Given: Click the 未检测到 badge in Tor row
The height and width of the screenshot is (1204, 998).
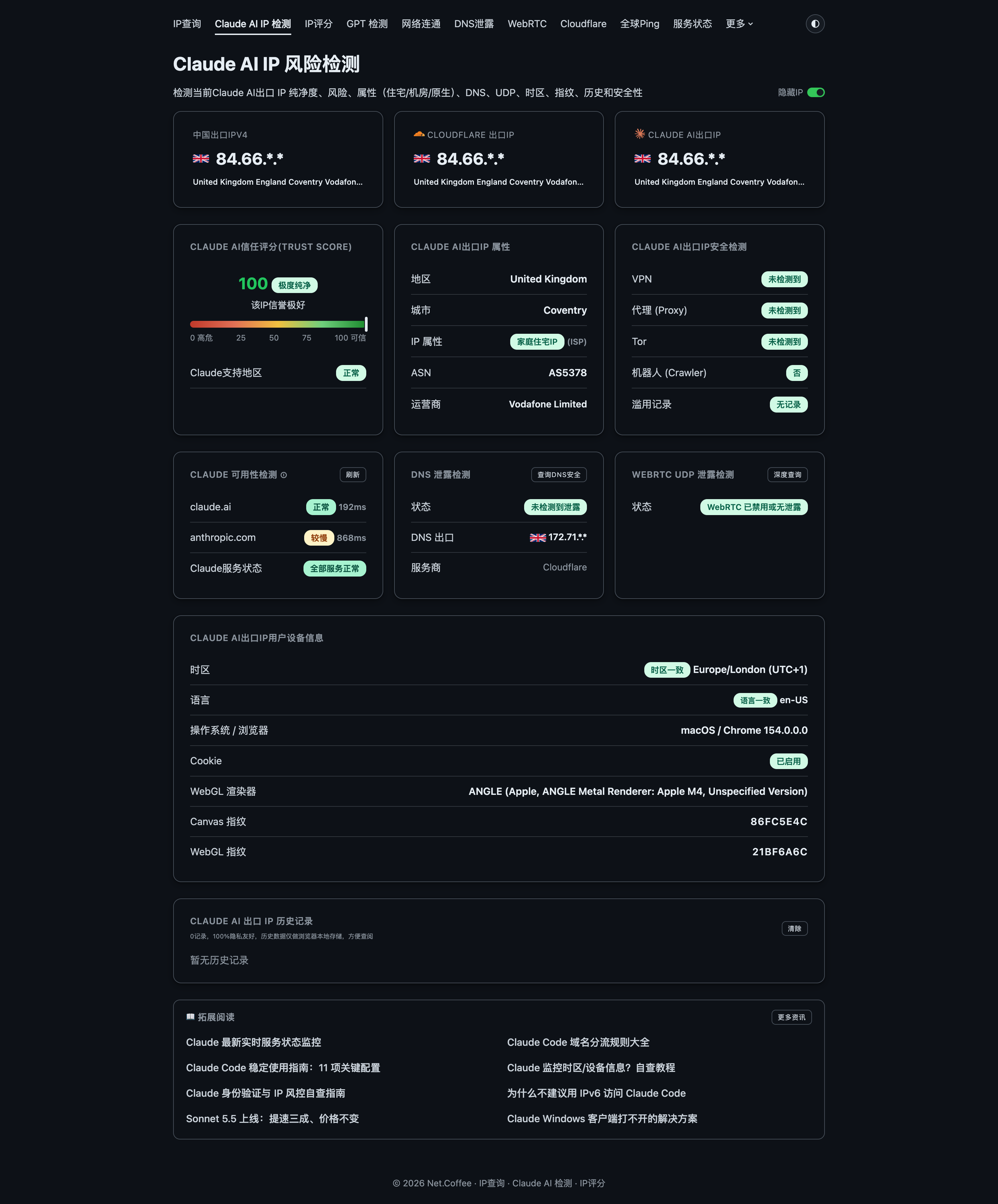Looking at the screenshot, I should [x=784, y=342].
